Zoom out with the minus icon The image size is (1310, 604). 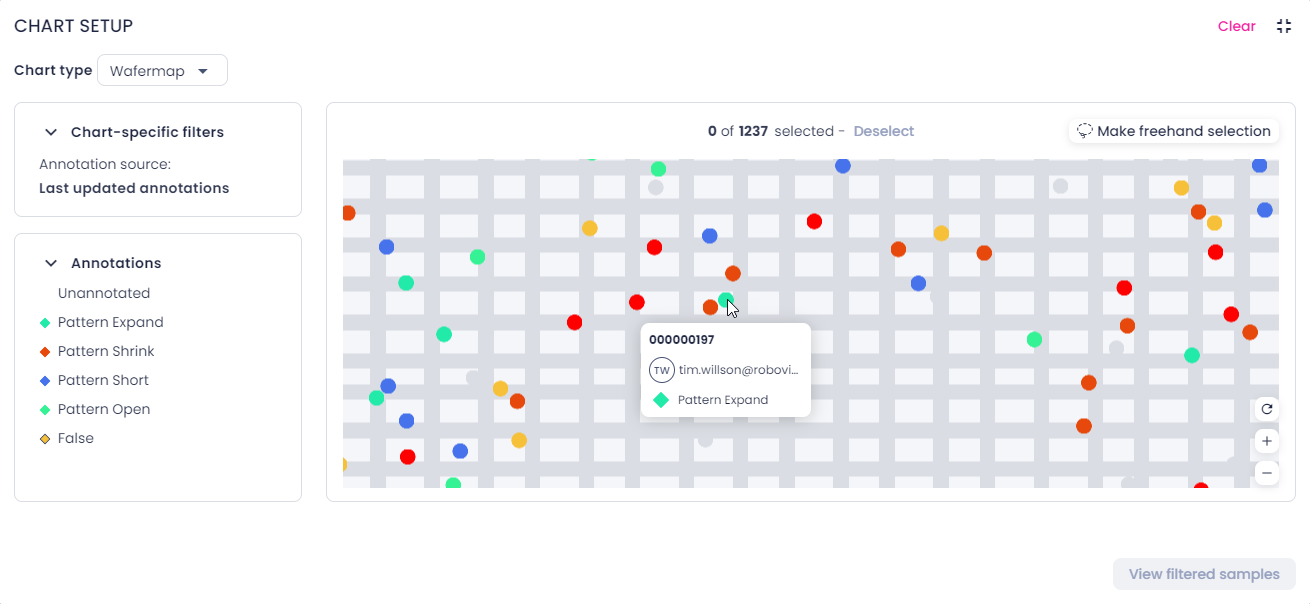pyautogui.click(x=1267, y=473)
